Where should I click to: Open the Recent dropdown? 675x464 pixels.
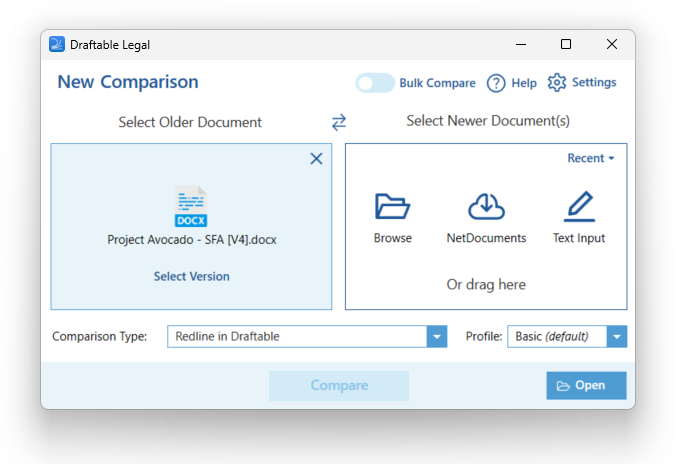pos(591,158)
